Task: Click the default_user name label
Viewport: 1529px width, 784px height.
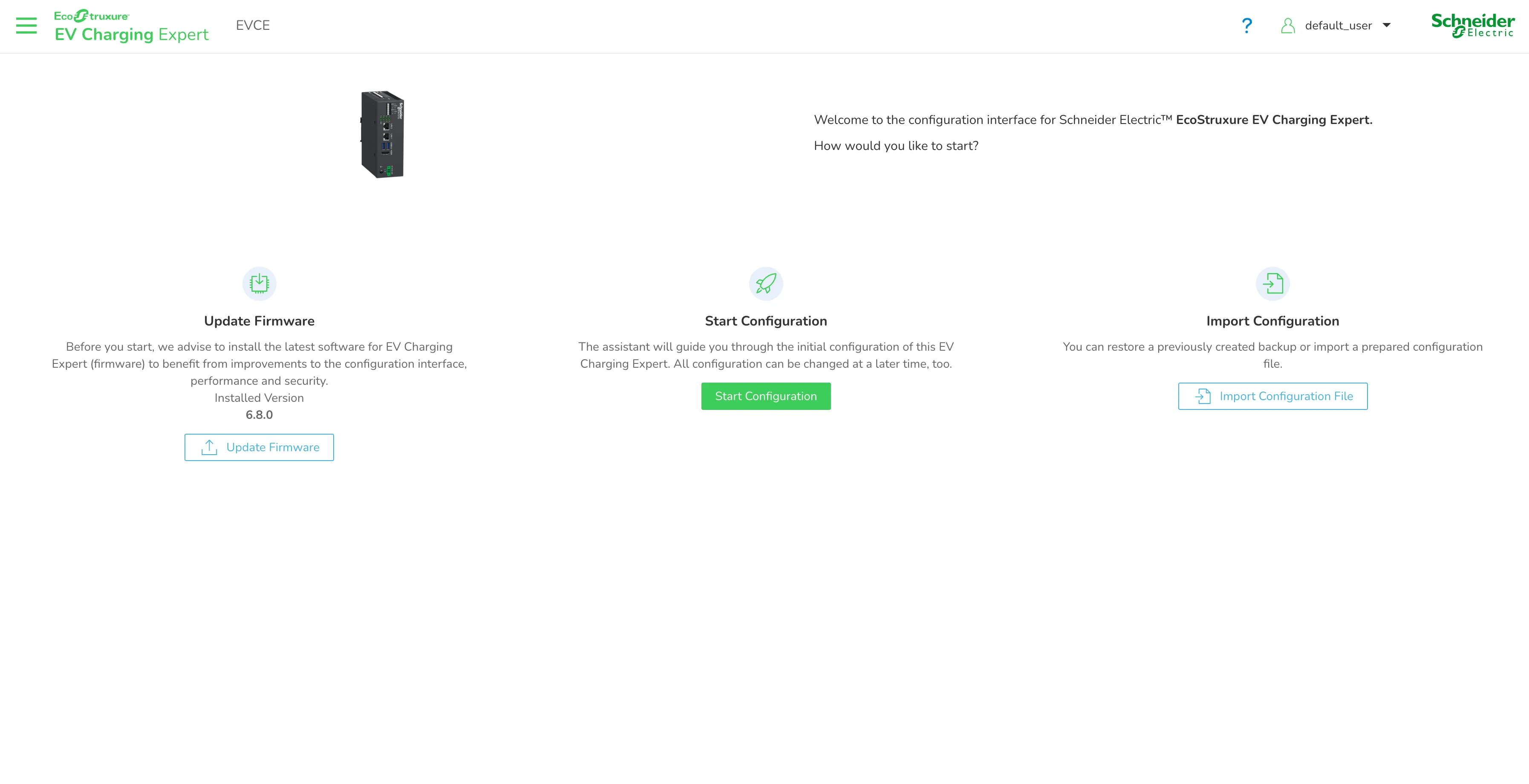Action: tap(1338, 26)
